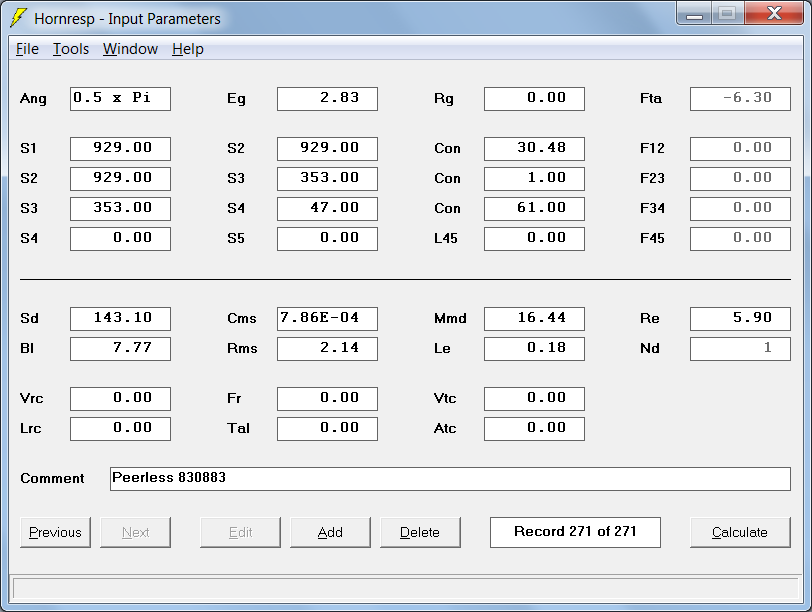
Task: Click the Bl field showing 7.77
Action: 120,349
